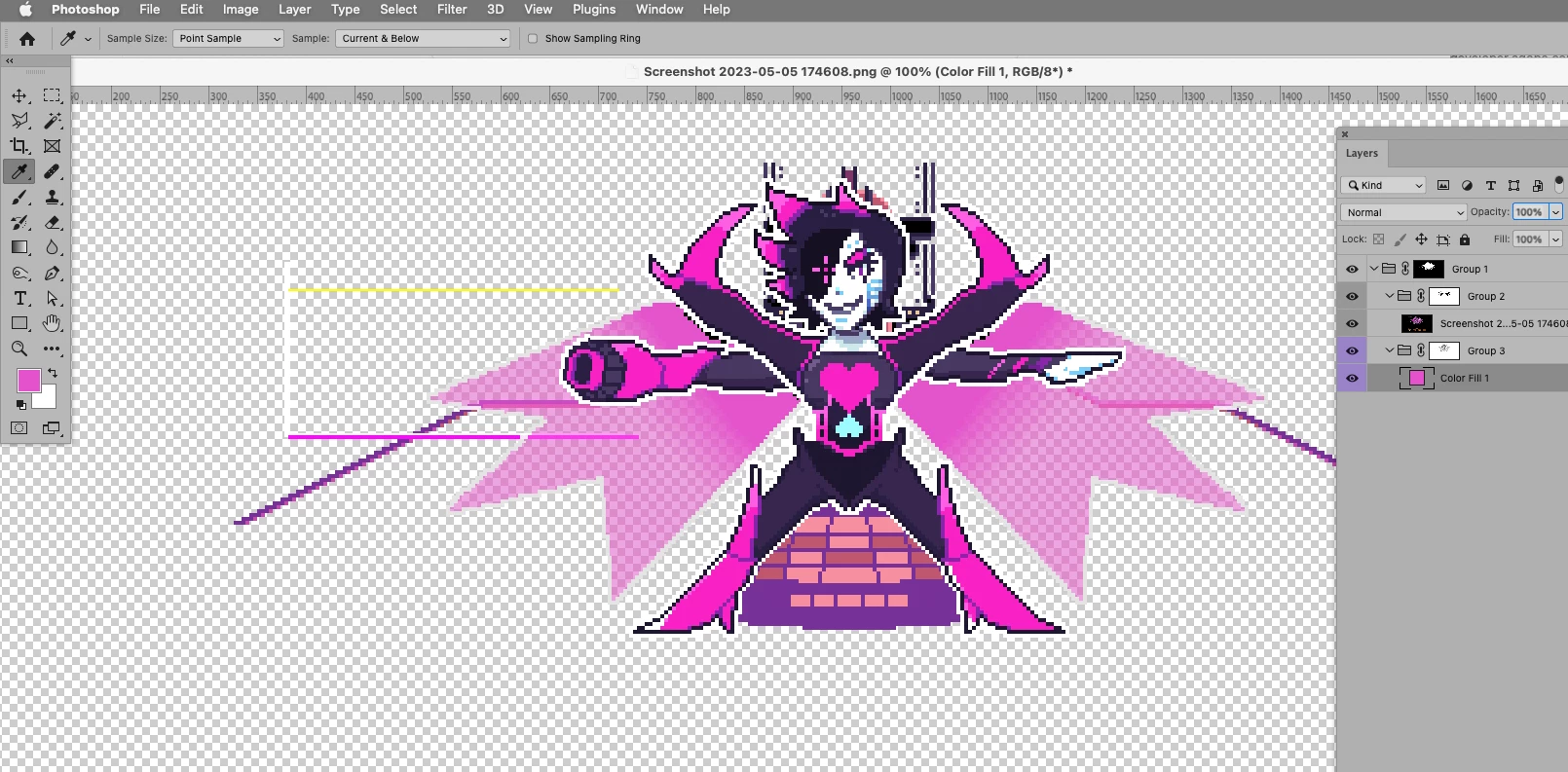
Task: Open the Layer menu
Action: click(x=295, y=10)
